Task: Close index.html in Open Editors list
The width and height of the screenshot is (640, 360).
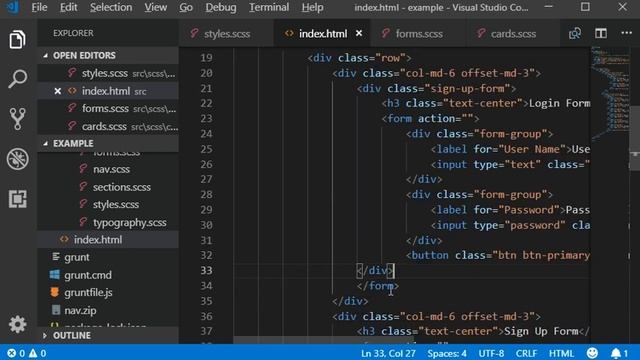Action: click(58, 91)
